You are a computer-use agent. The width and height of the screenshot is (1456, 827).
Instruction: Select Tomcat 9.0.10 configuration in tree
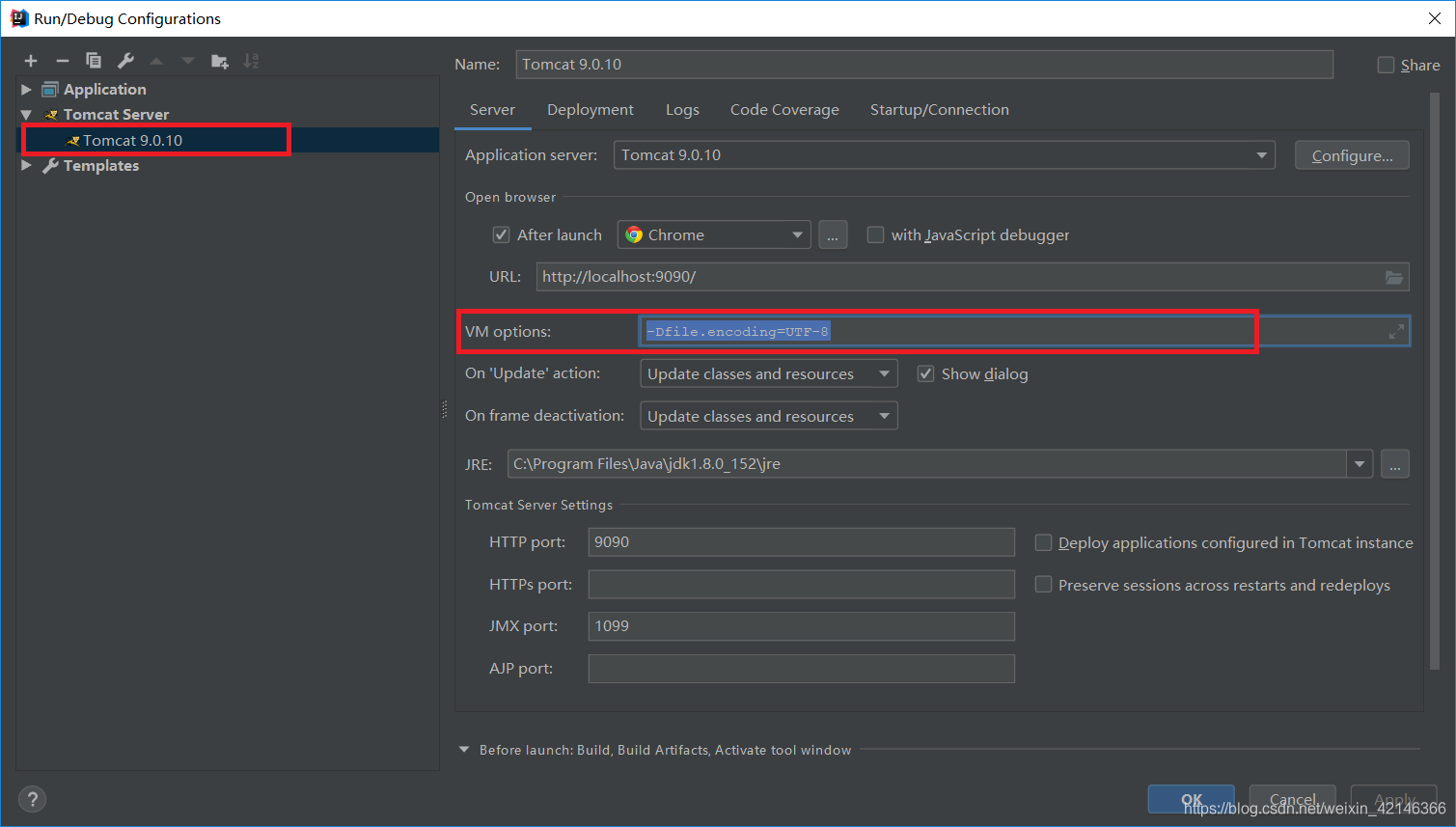click(229, 140)
